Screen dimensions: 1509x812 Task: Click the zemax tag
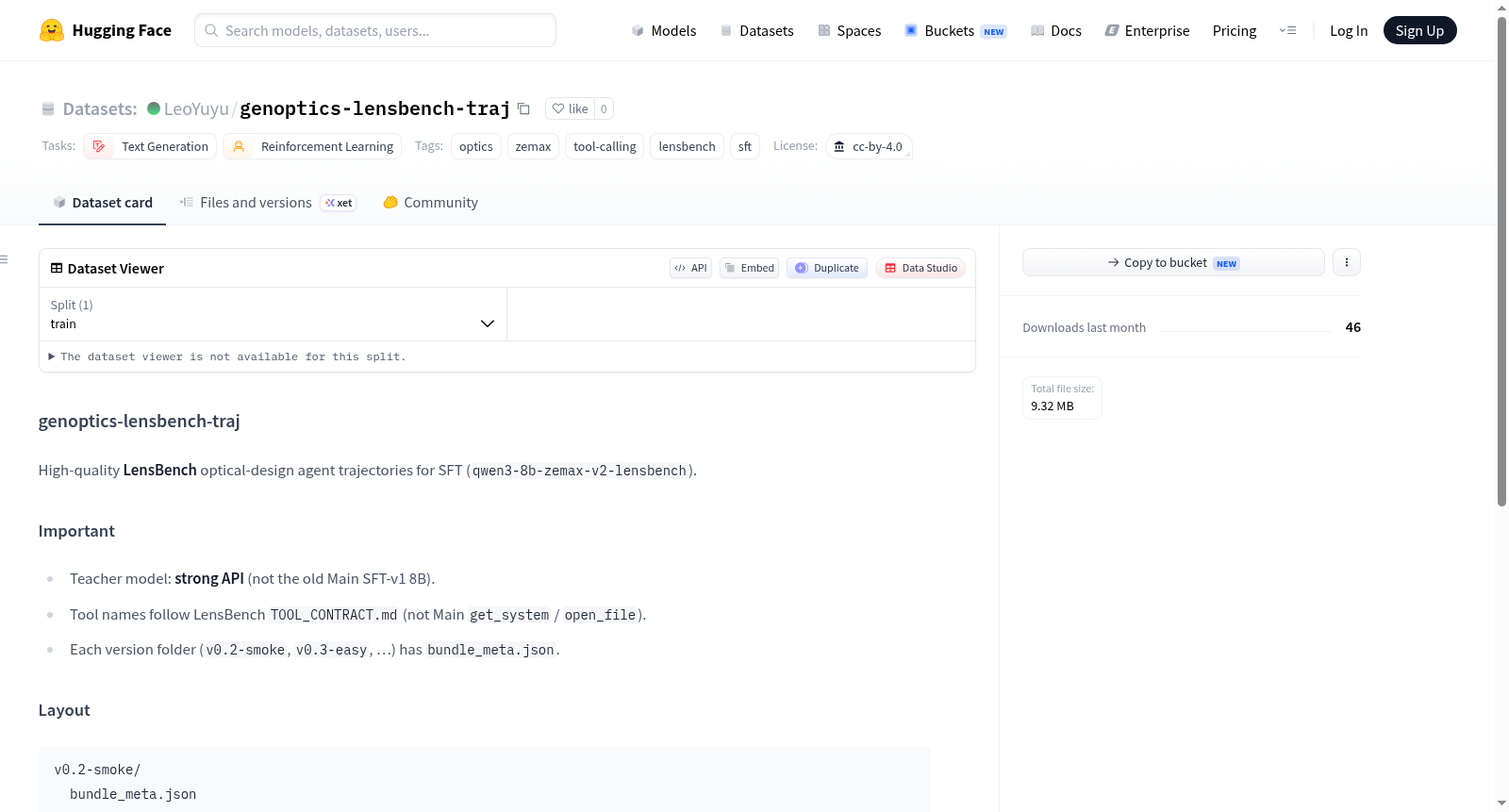pyautogui.click(x=533, y=146)
